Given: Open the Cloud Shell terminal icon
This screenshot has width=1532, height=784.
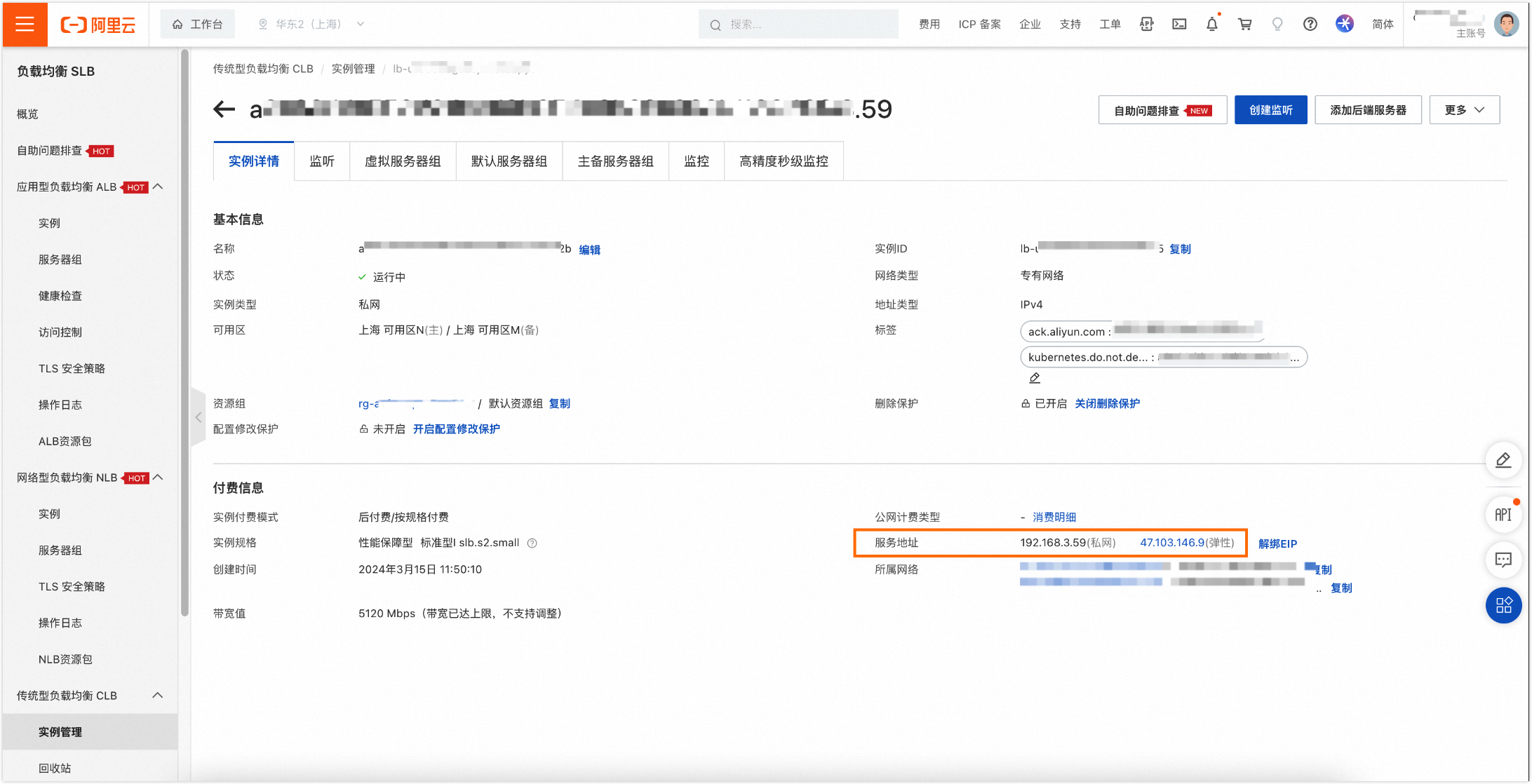Looking at the screenshot, I should click(x=1179, y=24).
